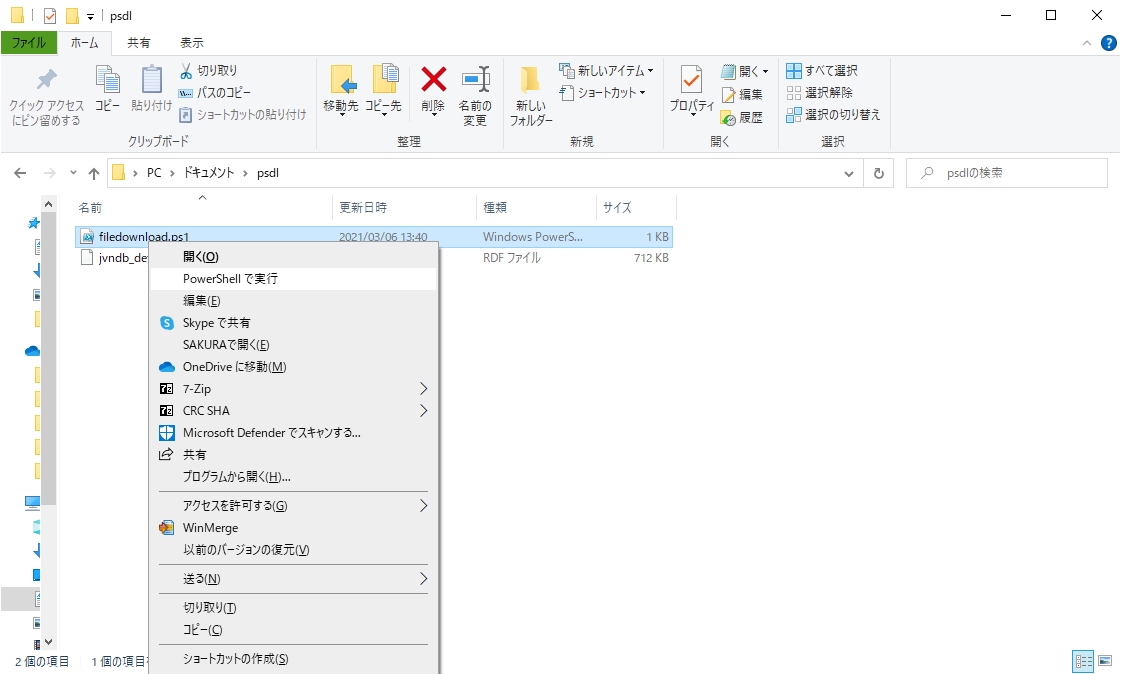Viewport: 1121px width, 674px height.
Task: Choose Open with SAKURA (SAKURAで開く)
Action: [293, 345]
